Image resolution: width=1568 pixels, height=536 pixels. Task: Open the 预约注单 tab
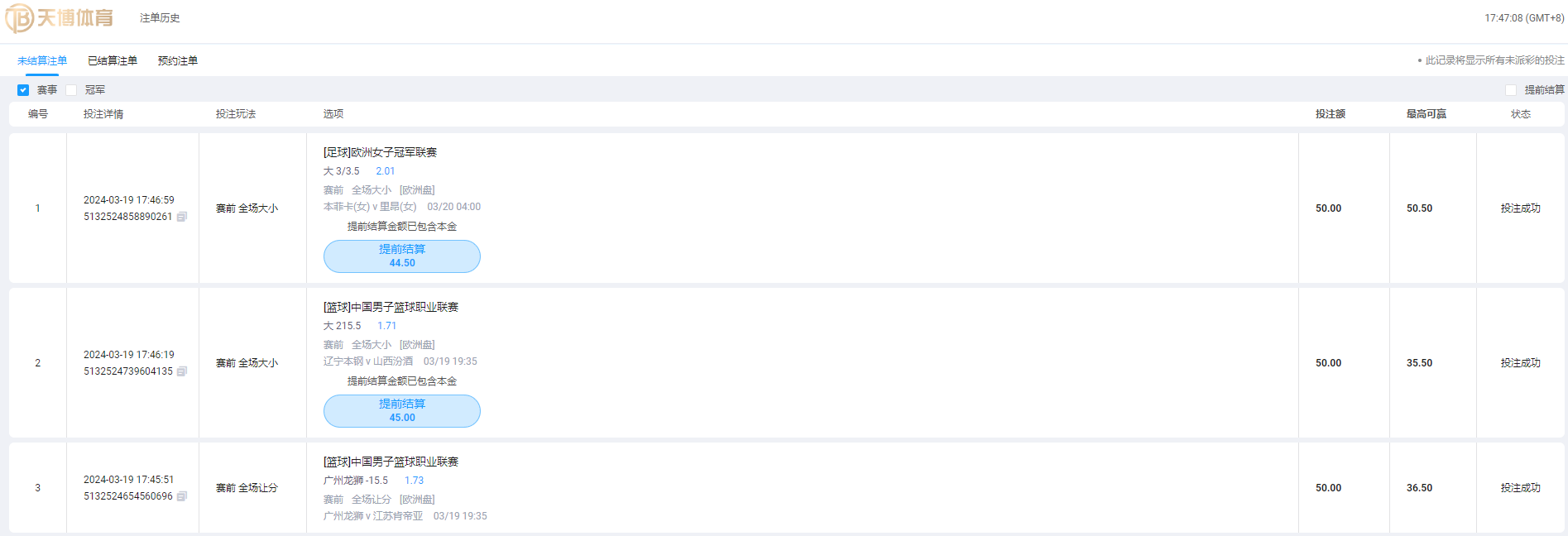(x=178, y=60)
